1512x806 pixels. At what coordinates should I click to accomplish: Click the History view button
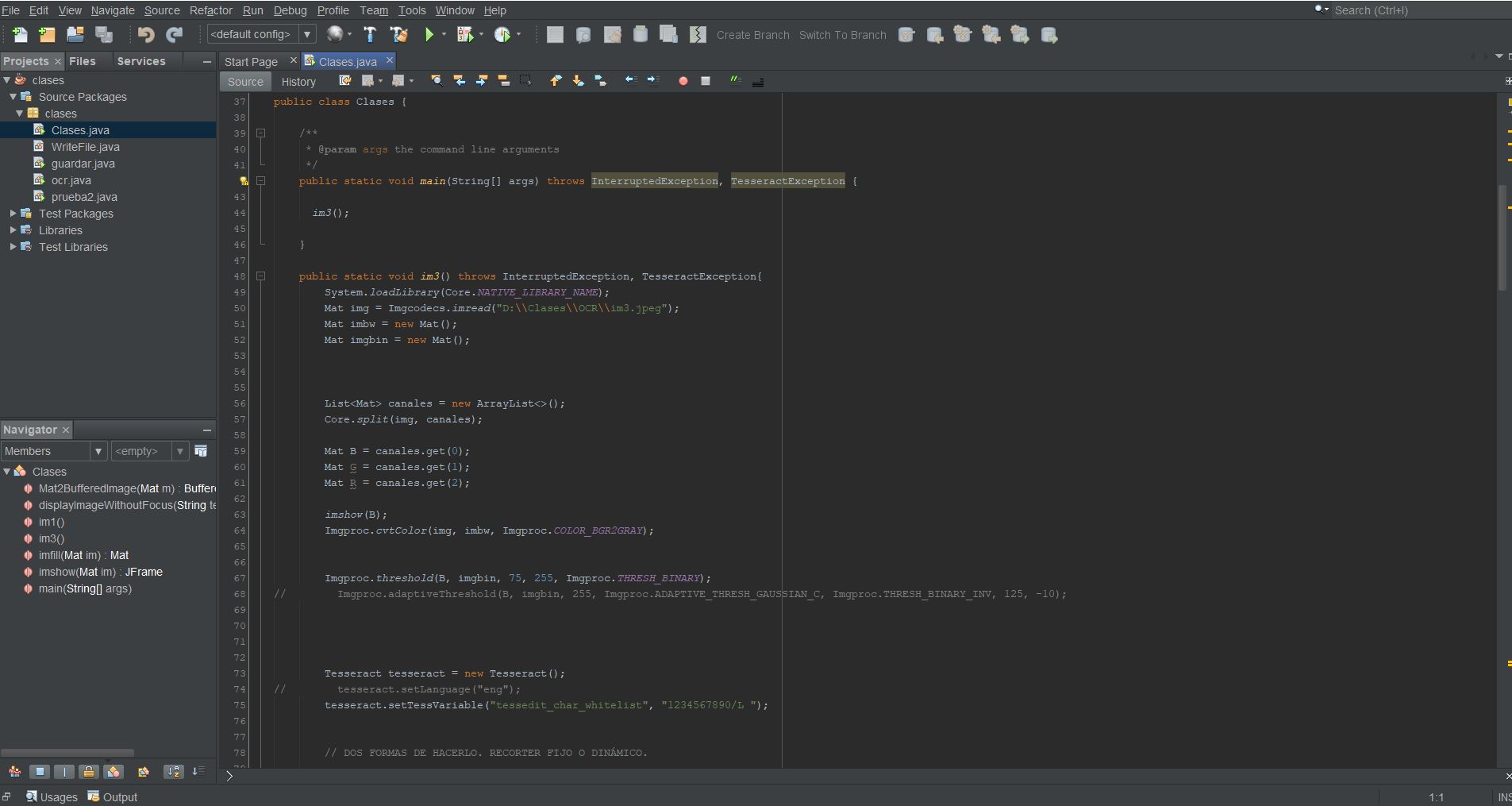point(298,81)
